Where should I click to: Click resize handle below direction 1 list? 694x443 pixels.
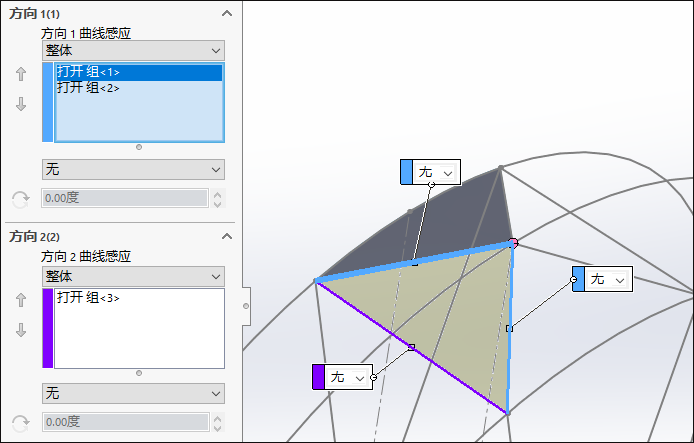[139, 147]
